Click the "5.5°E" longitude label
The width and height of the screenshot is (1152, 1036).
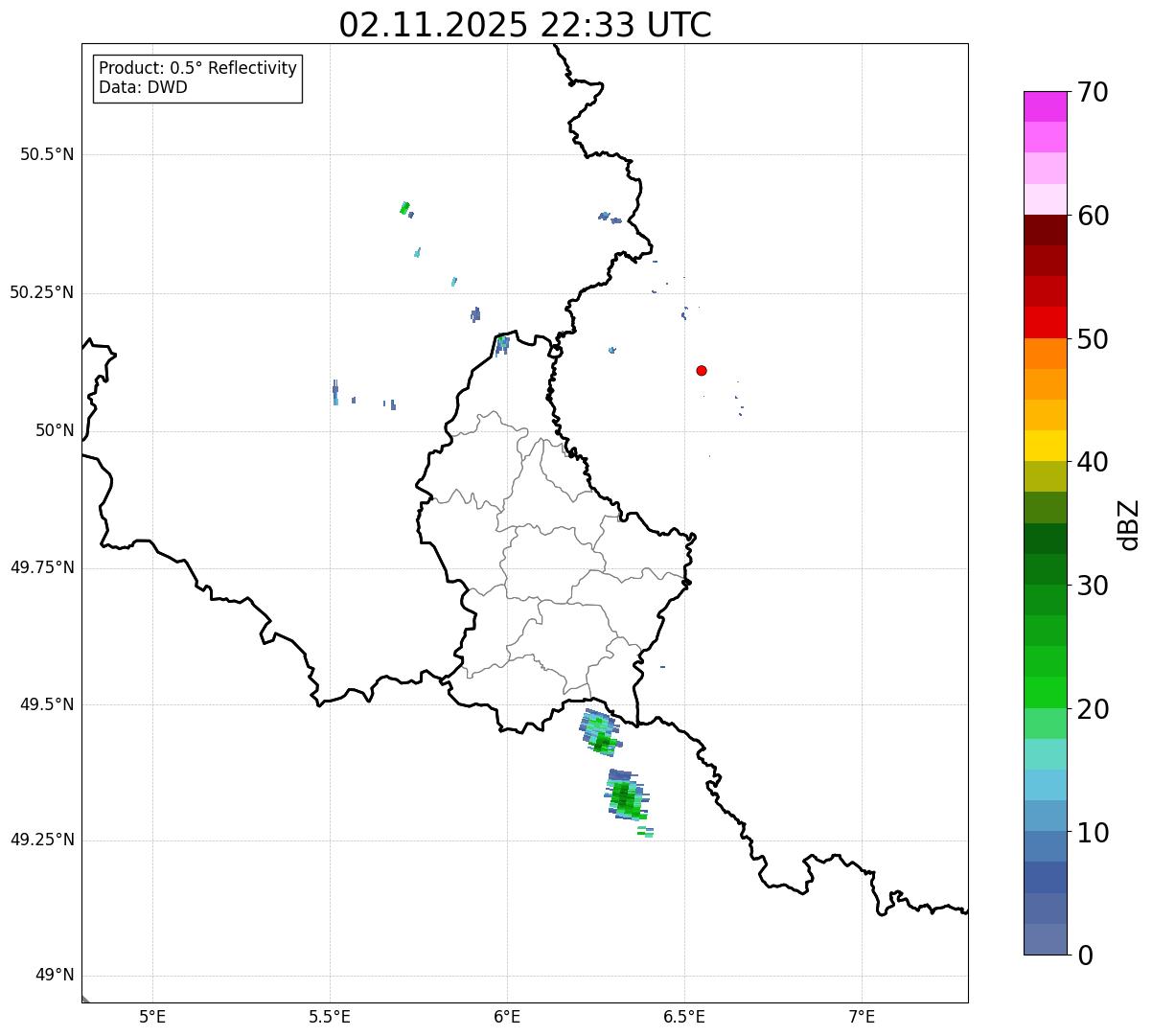coord(330,1017)
